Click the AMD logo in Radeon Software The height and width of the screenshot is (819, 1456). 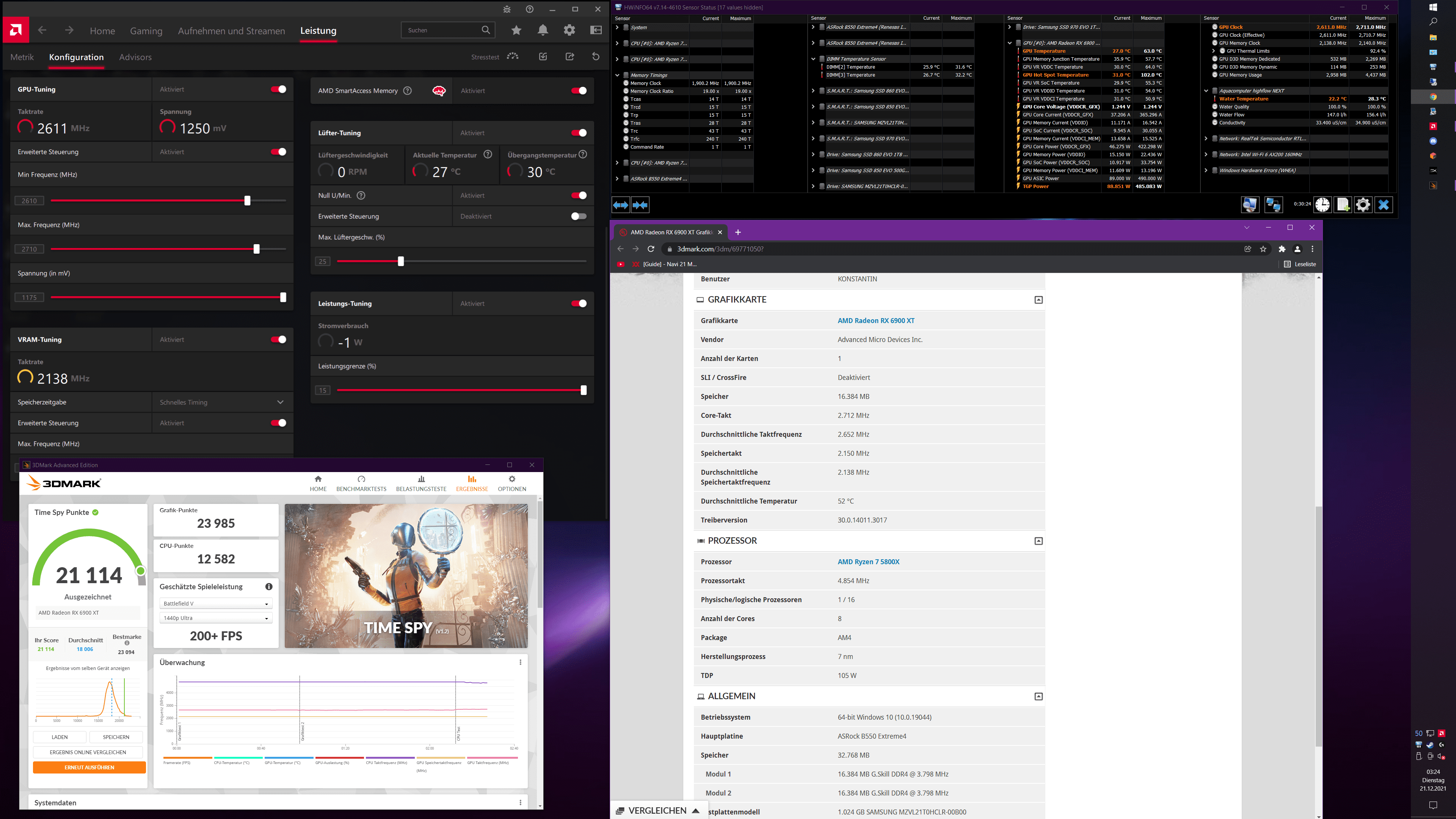point(16,30)
